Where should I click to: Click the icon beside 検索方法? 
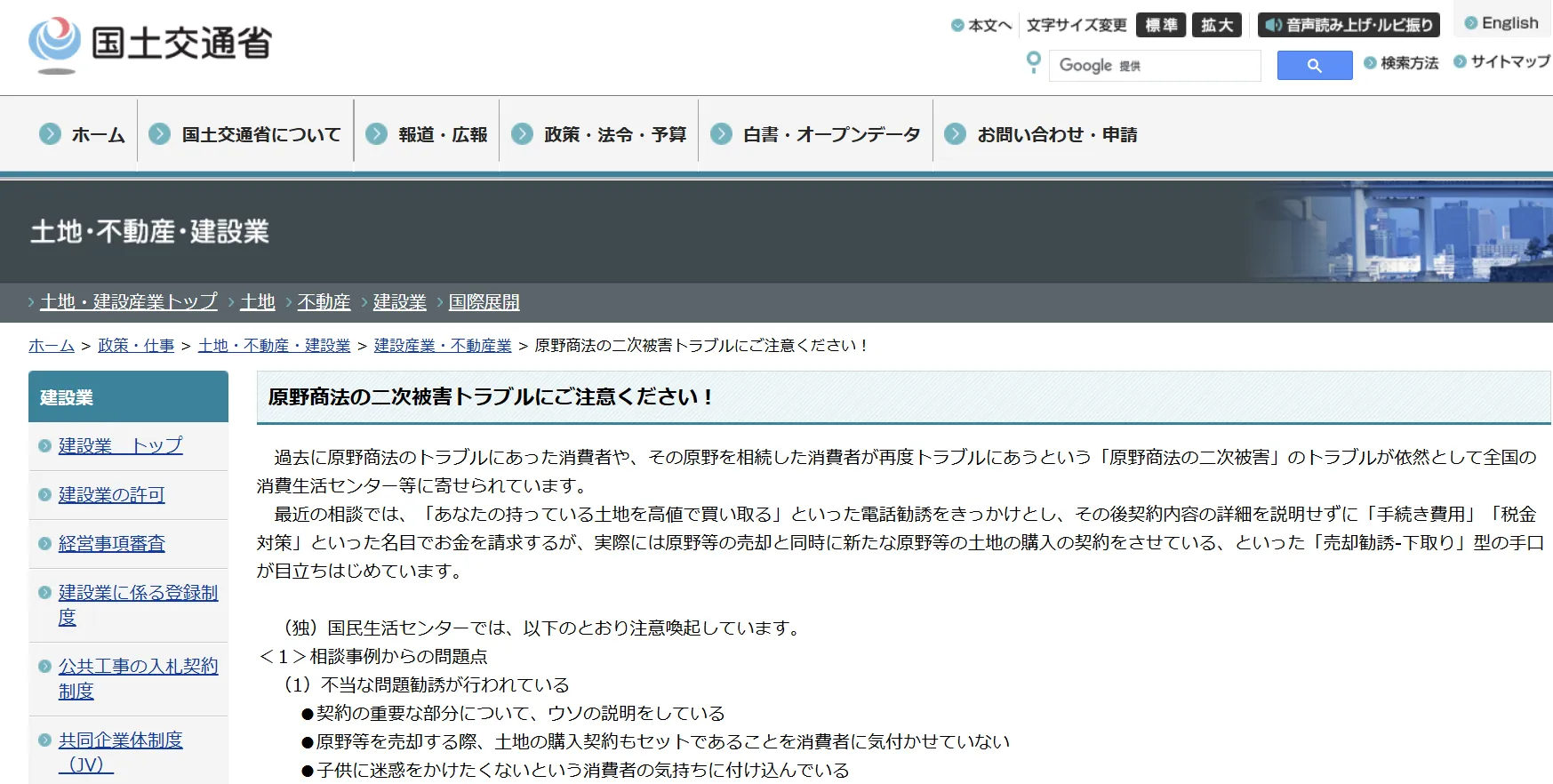tap(1370, 63)
